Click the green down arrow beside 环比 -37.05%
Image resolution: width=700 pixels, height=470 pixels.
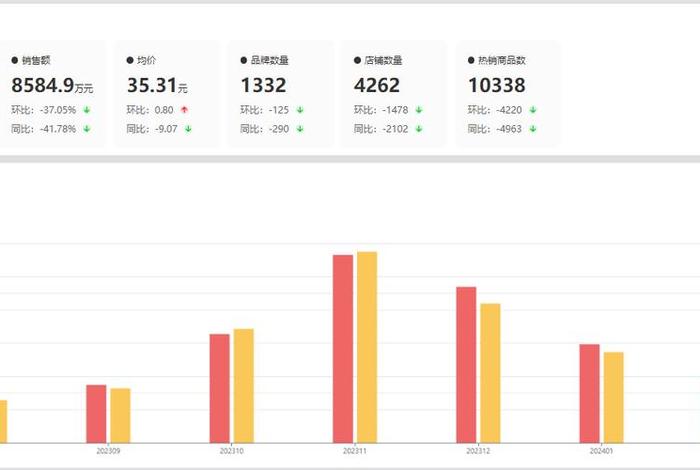(x=87, y=110)
